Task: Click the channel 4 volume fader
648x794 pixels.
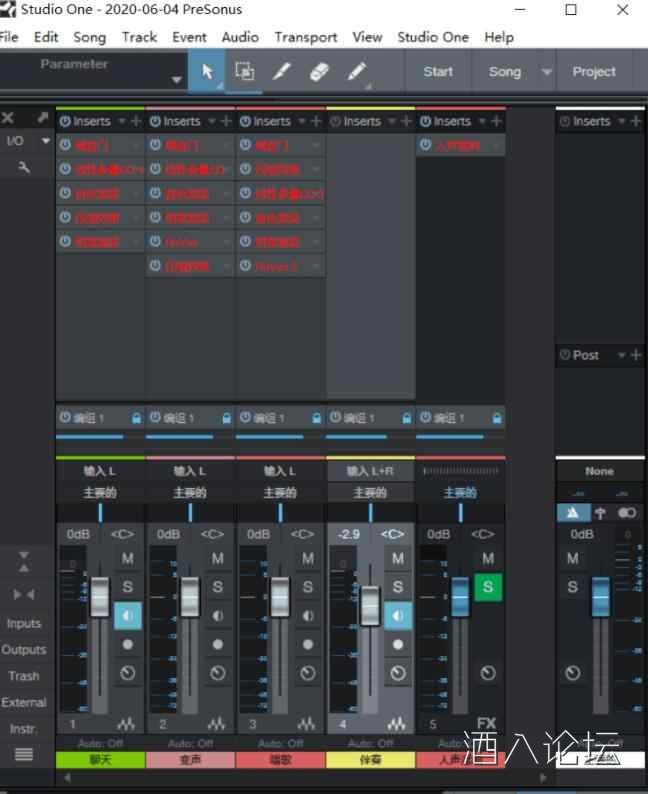Action: click(370, 603)
